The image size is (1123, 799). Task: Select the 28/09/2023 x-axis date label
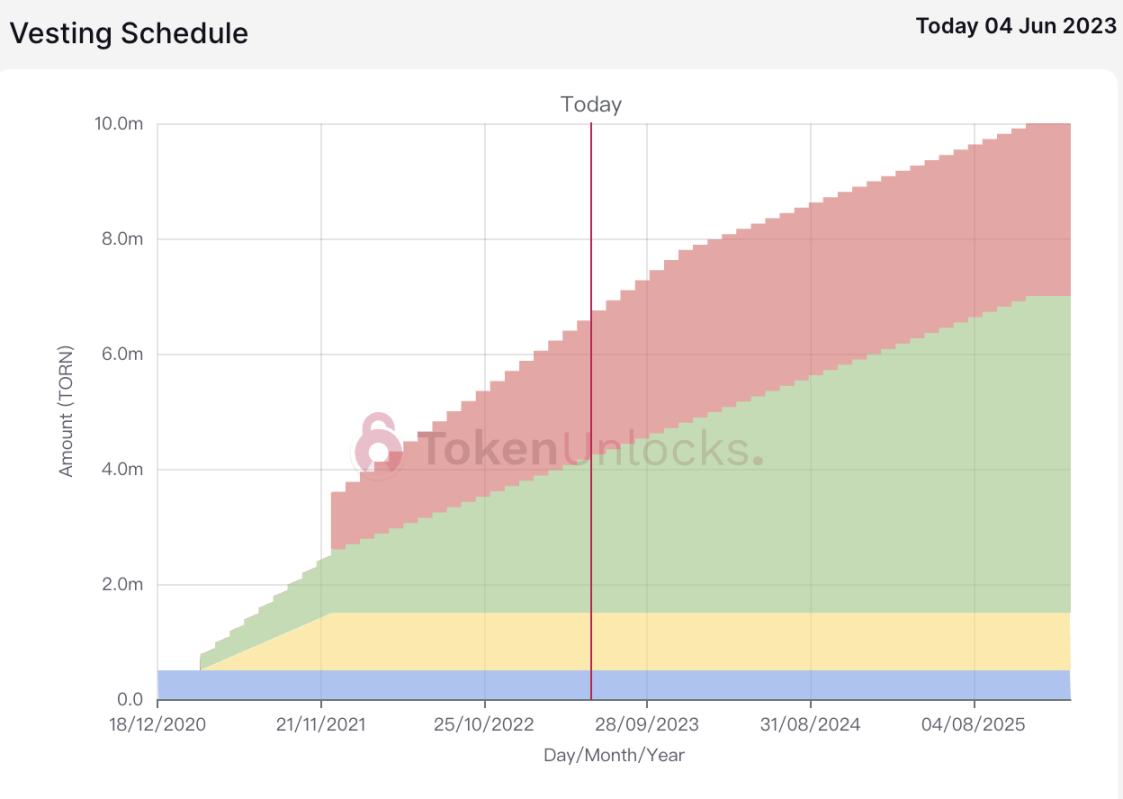point(647,725)
